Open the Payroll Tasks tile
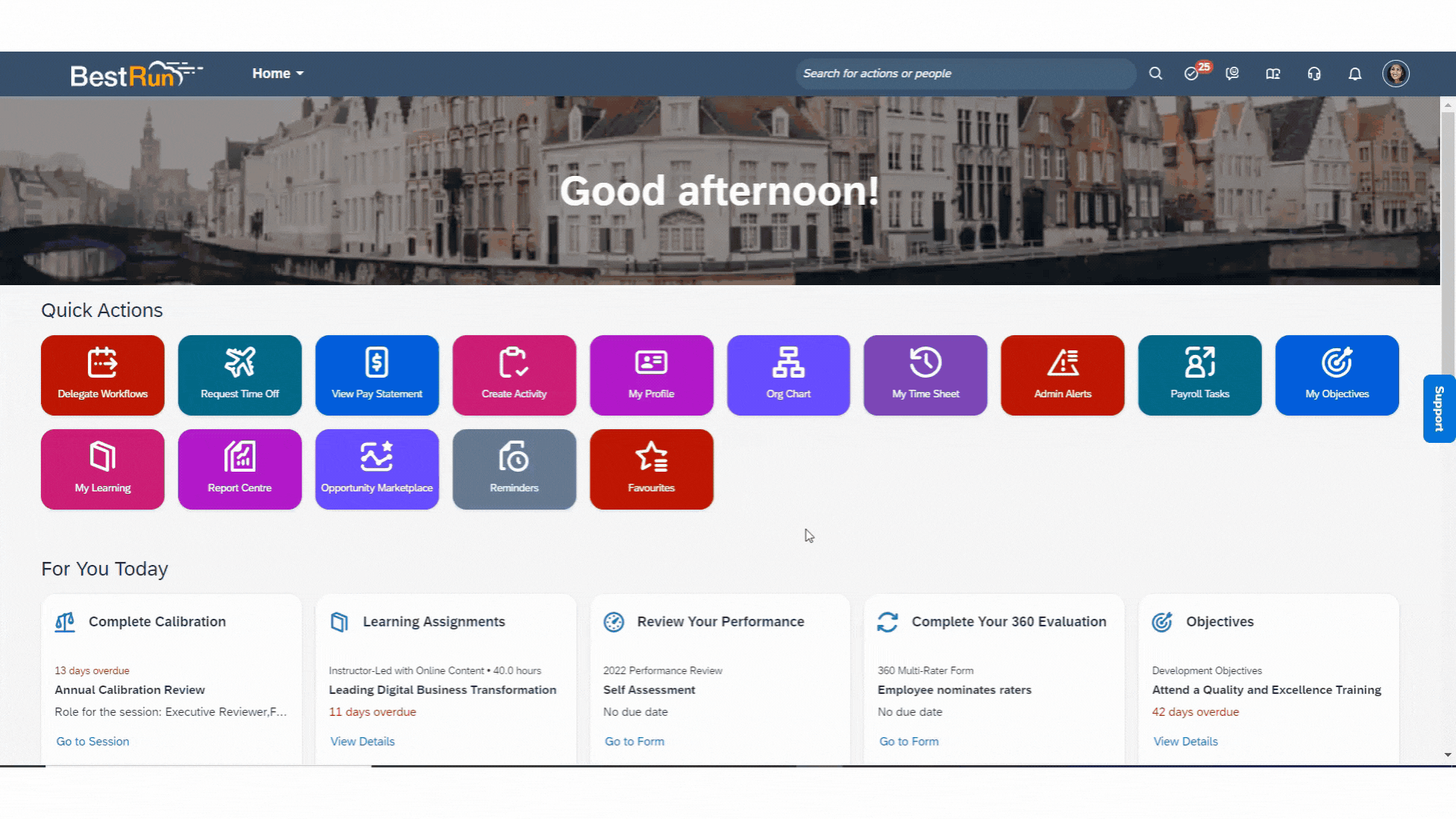 tap(1200, 375)
